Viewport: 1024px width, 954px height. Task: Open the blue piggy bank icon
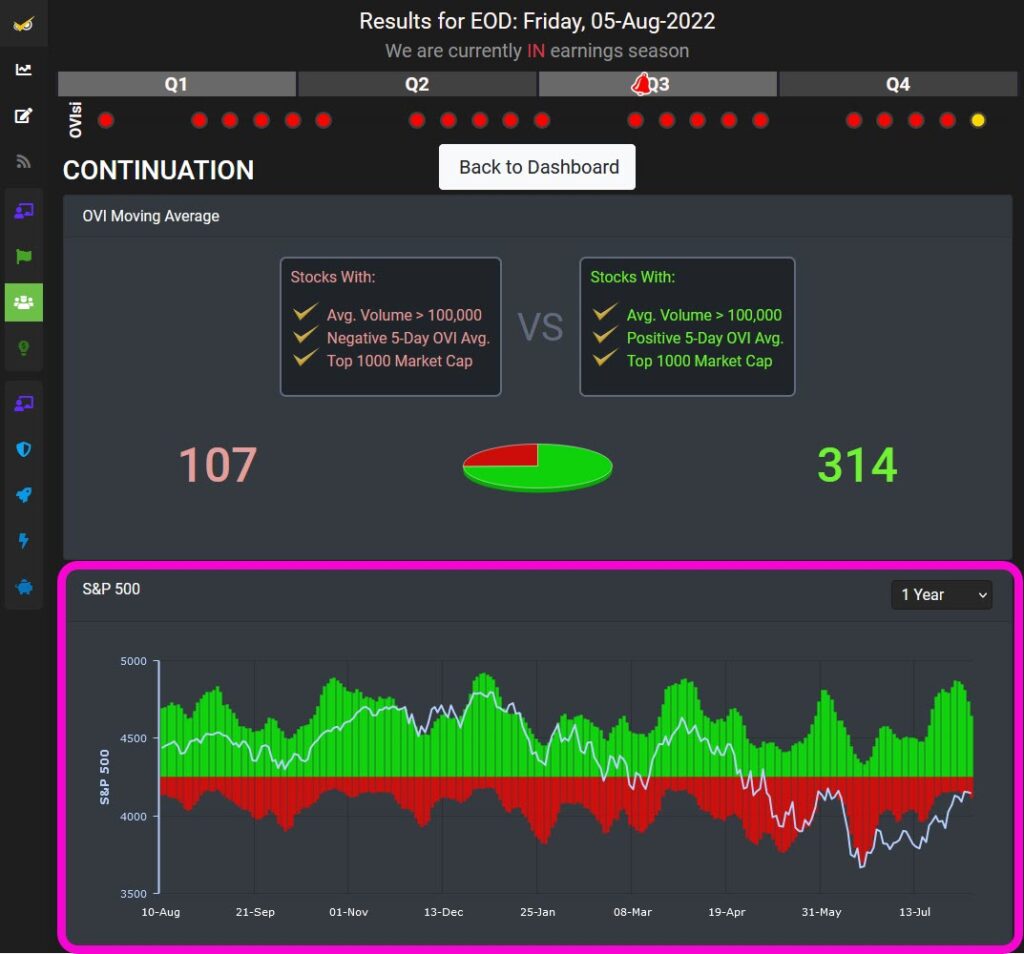23,587
